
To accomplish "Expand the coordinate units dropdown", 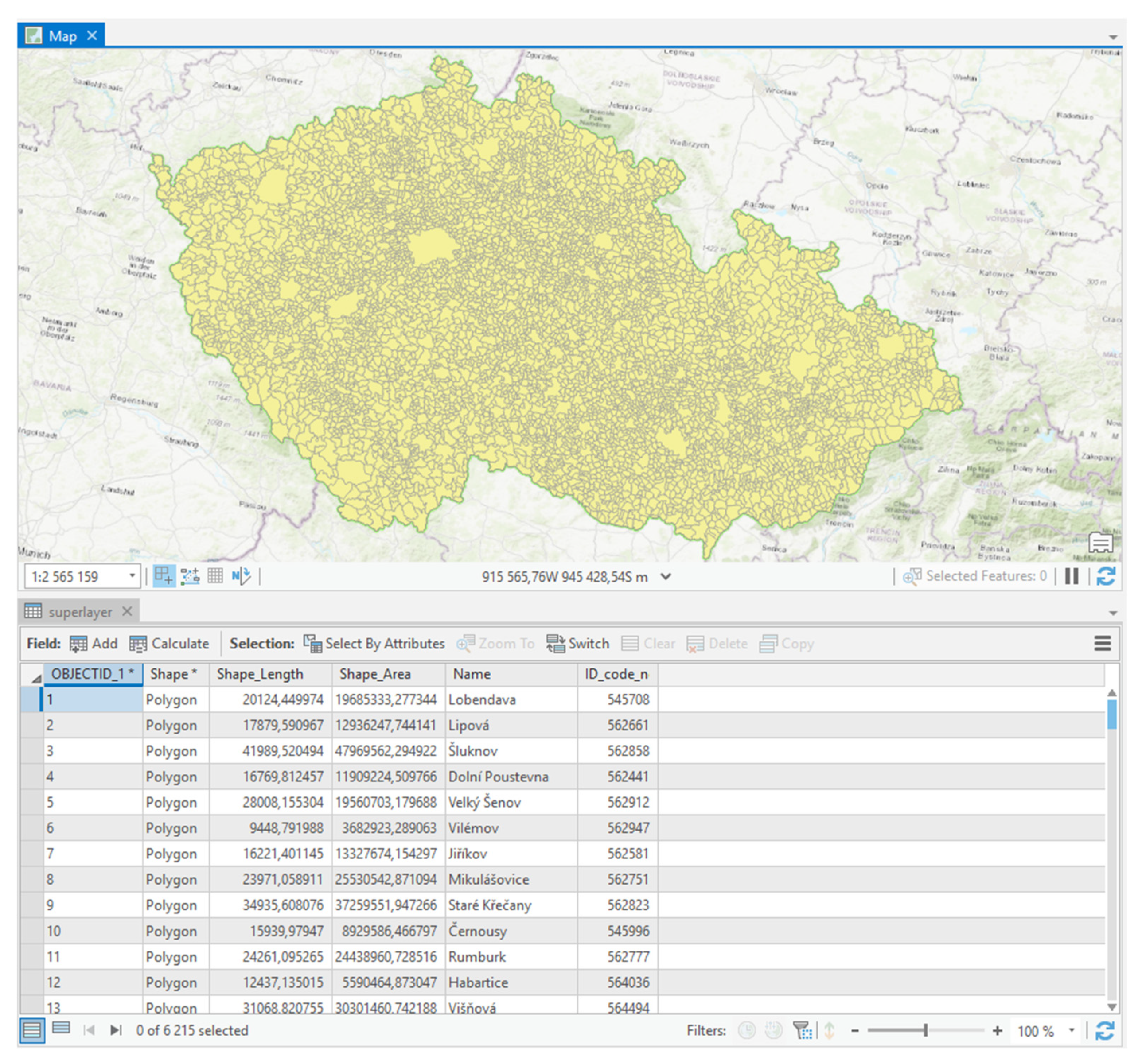I will click(666, 577).
